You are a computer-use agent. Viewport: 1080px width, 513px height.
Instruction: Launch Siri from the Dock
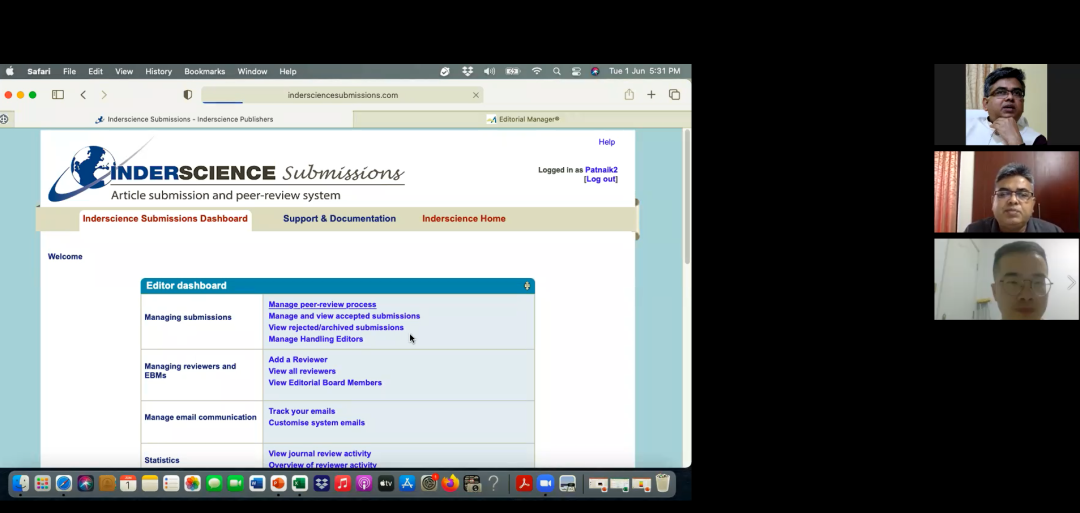(x=85, y=483)
